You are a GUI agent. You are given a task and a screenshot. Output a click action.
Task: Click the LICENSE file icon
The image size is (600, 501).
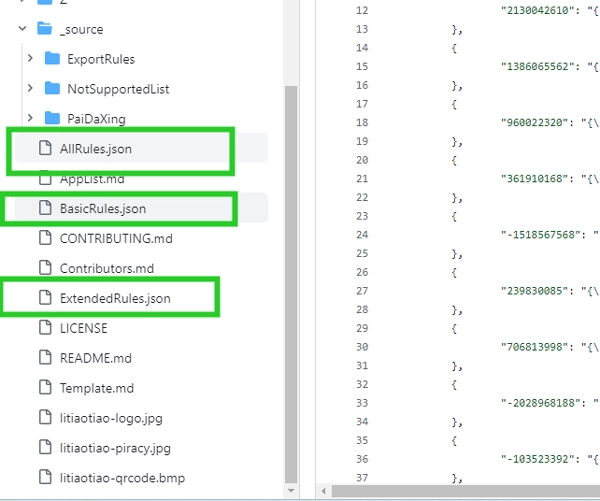tap(44, 328)
